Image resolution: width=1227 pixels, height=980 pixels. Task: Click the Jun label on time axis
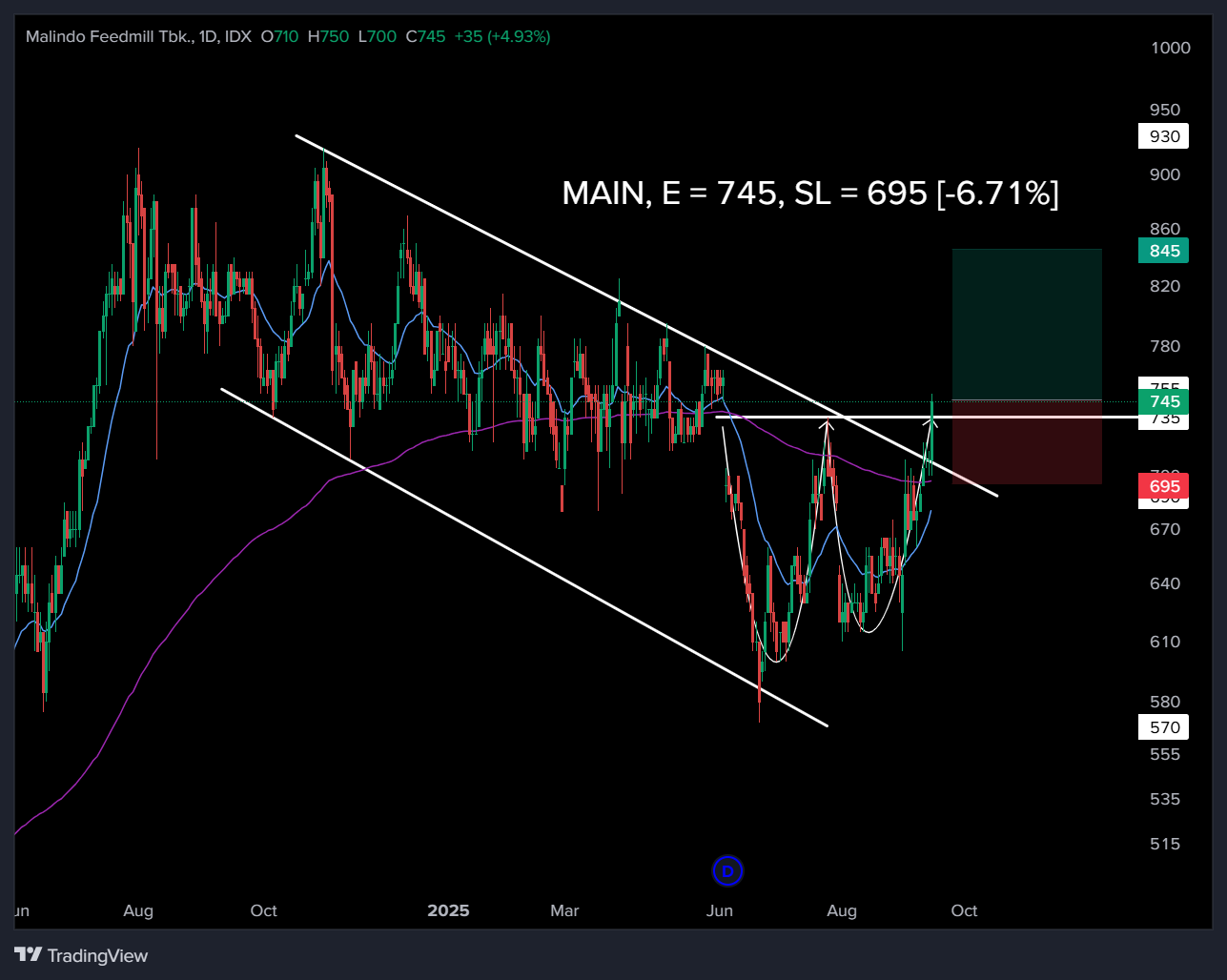point(720,910)
